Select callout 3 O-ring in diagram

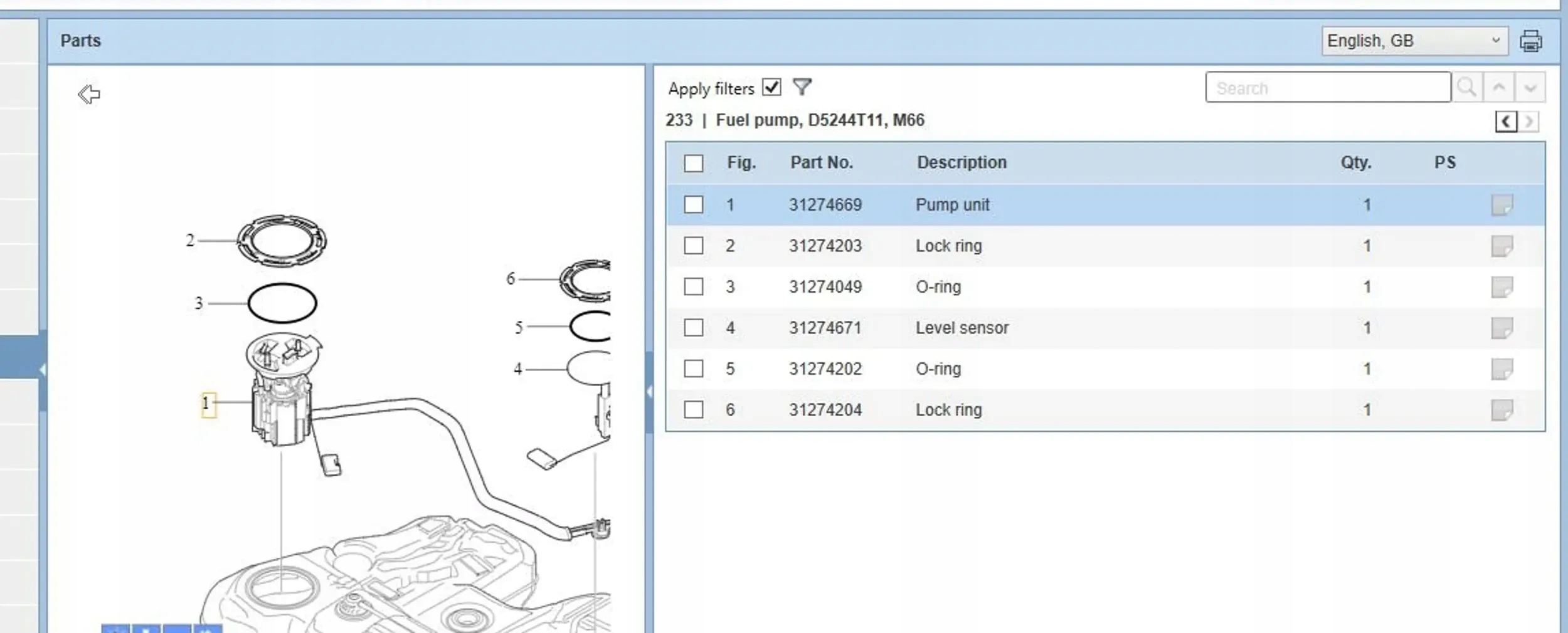[199, 303]
